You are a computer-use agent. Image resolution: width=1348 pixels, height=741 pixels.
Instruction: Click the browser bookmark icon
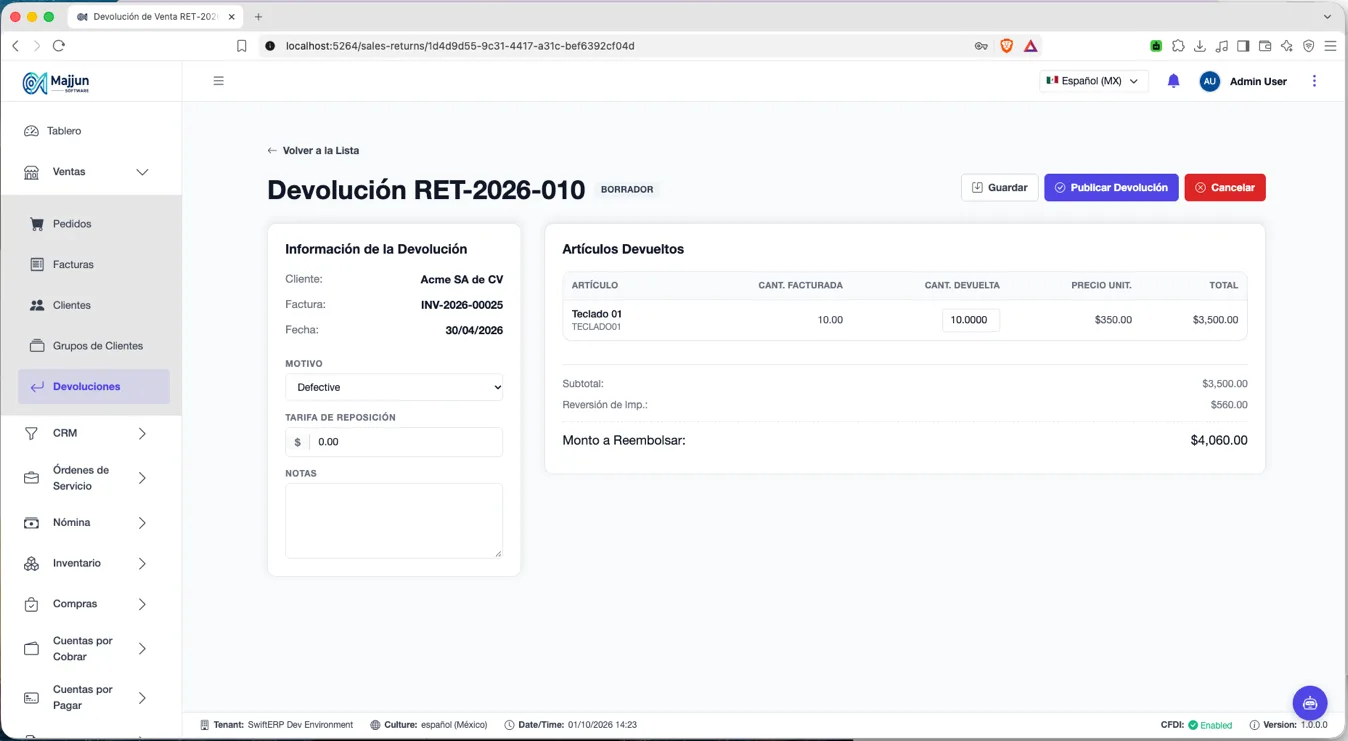click(241, 46)
